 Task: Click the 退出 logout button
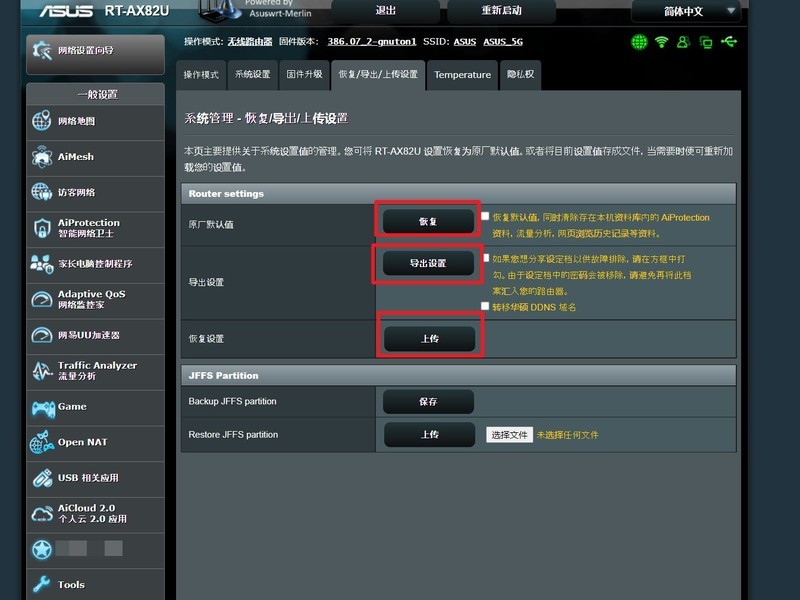[386, 11]
